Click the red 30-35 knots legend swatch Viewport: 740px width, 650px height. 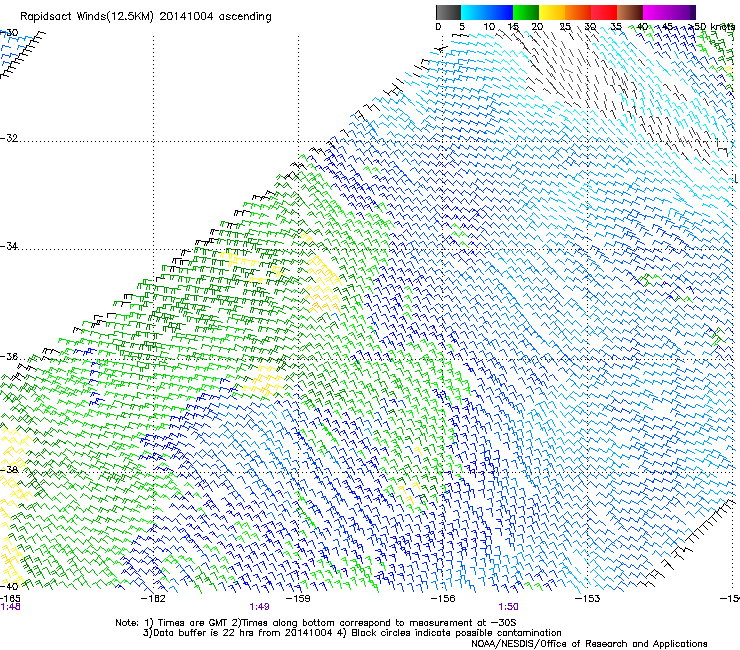point(604,12)
